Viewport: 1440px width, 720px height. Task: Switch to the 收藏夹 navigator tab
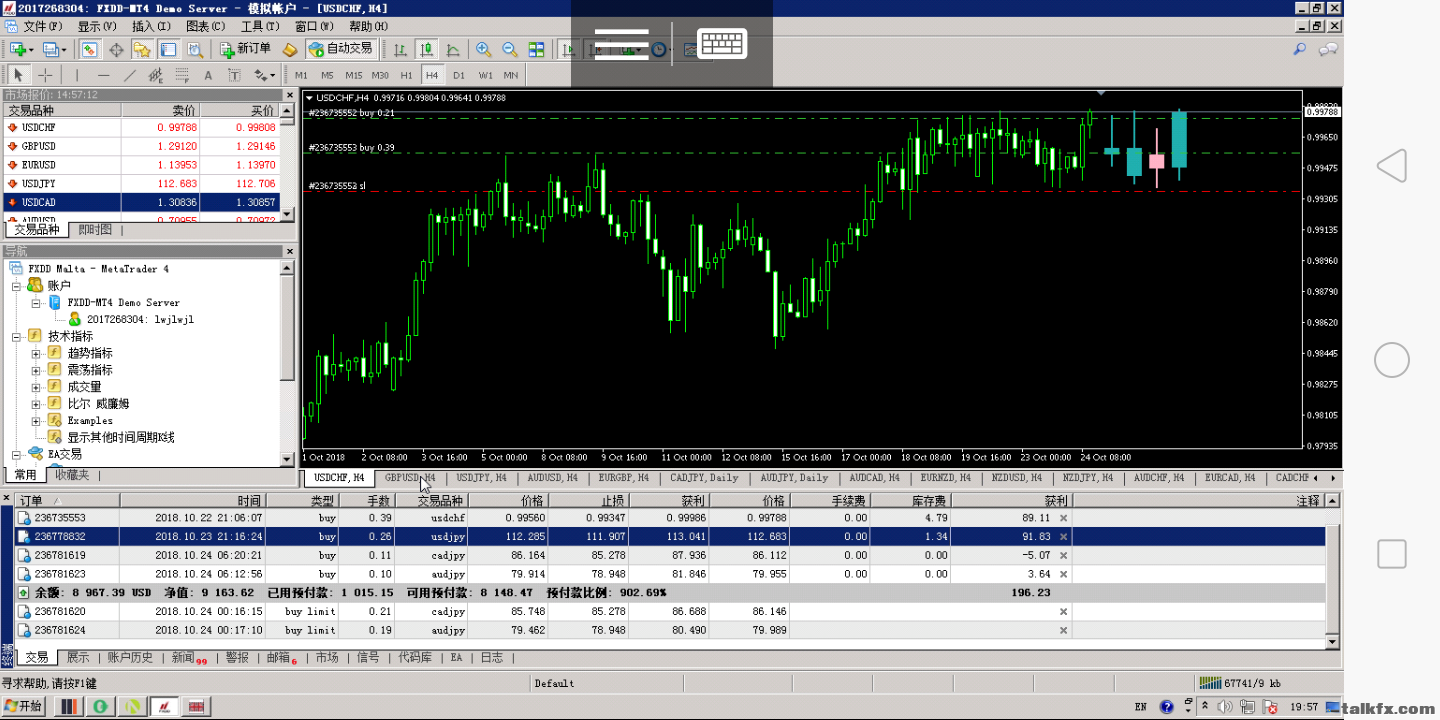tap(71, 475)
